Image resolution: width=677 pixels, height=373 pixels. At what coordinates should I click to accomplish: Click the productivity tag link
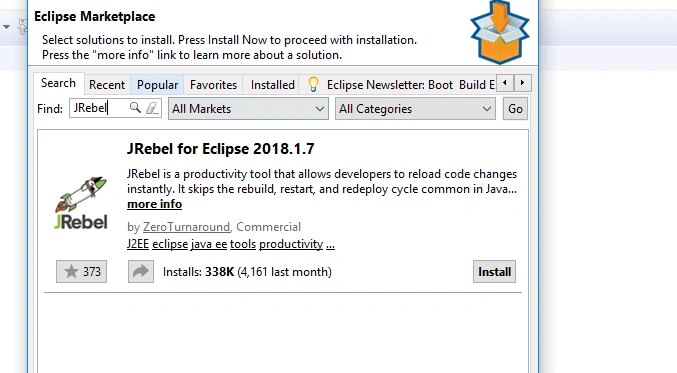[291, 244]
